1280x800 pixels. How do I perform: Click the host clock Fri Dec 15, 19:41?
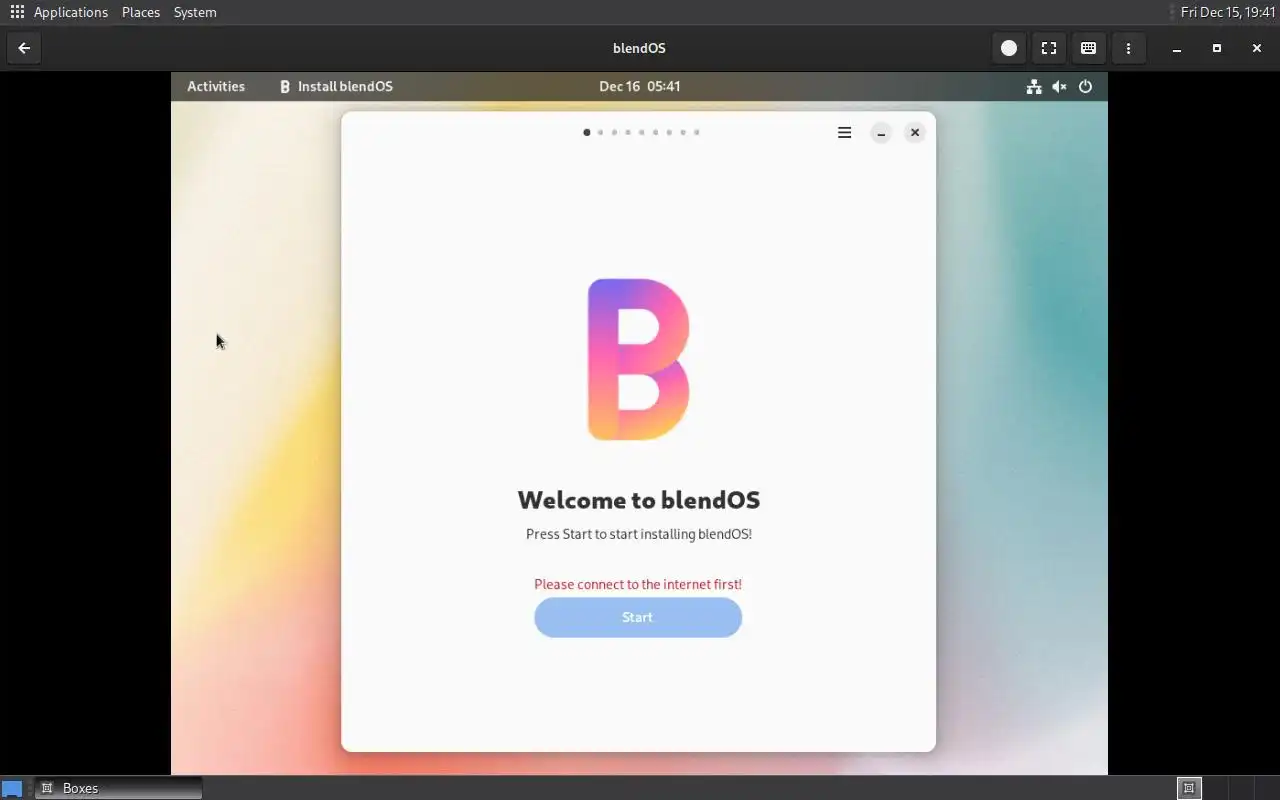tap(1228, 12)
